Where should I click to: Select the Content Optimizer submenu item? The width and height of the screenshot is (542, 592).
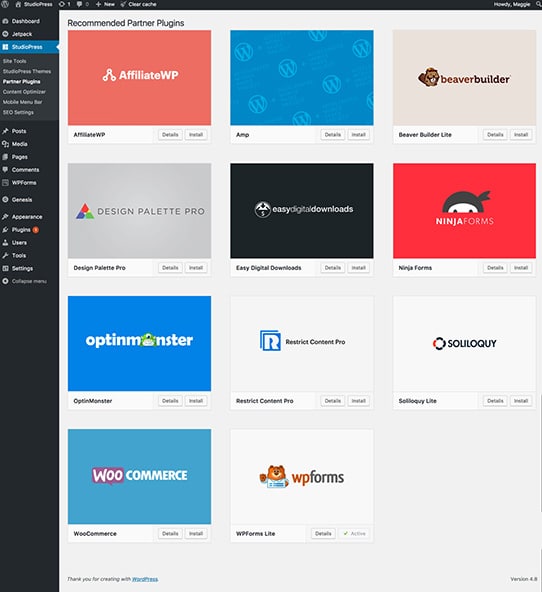pos(24,92)
